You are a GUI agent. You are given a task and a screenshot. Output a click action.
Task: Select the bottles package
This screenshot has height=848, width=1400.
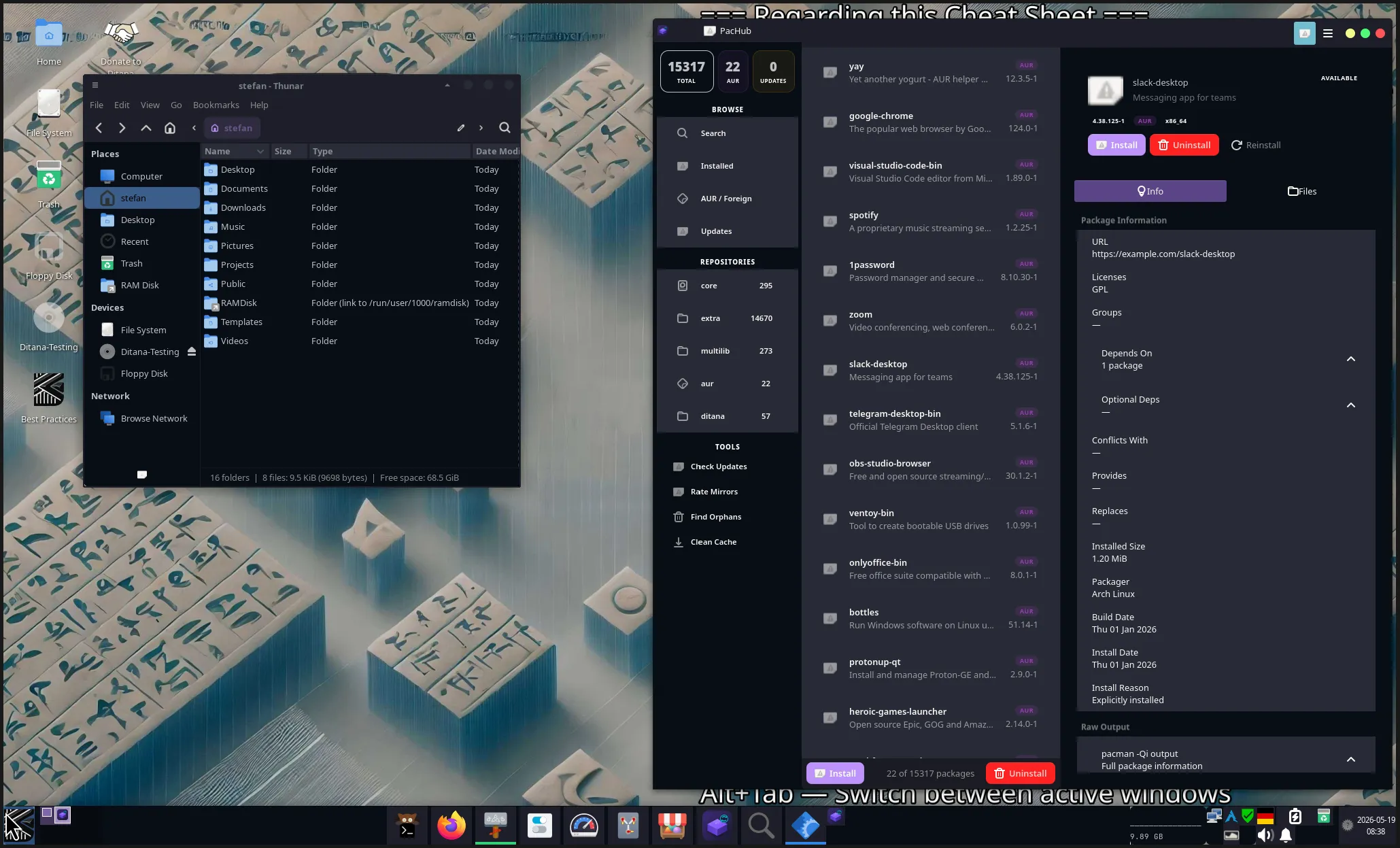click(930, 618)
